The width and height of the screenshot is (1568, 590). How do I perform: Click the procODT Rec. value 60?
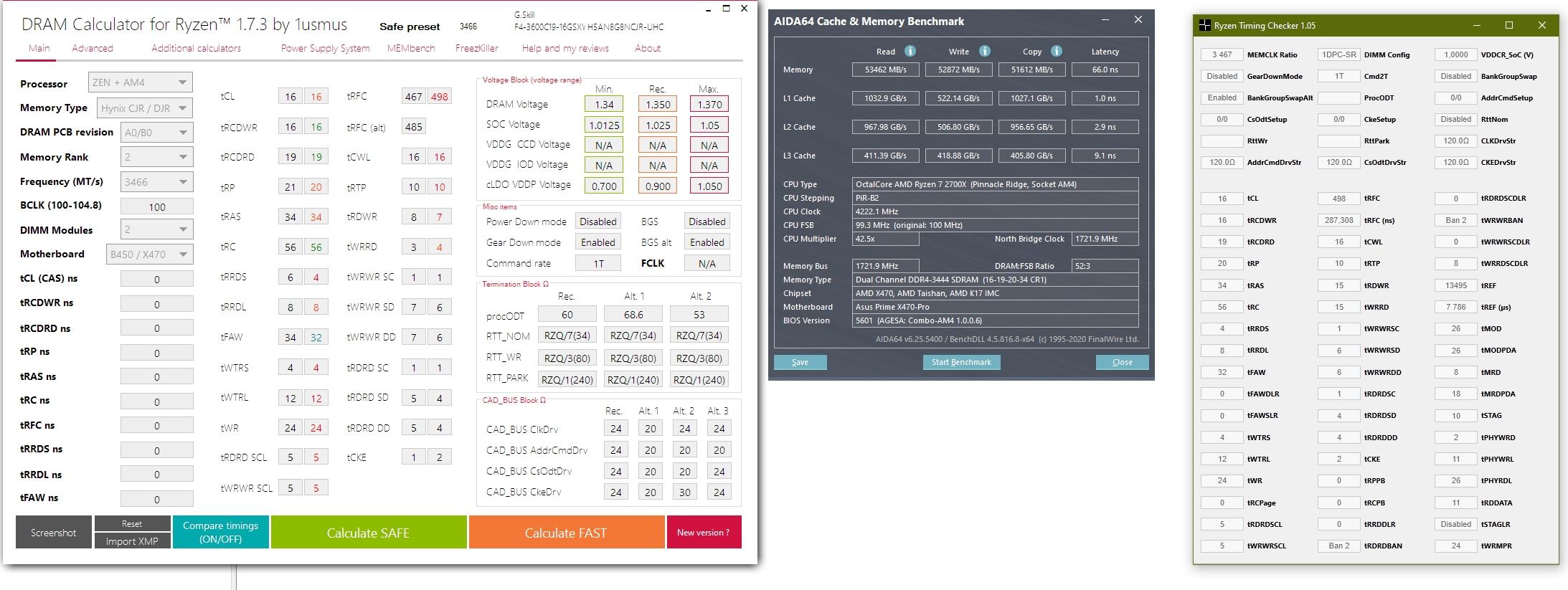(x=567, y=314)
